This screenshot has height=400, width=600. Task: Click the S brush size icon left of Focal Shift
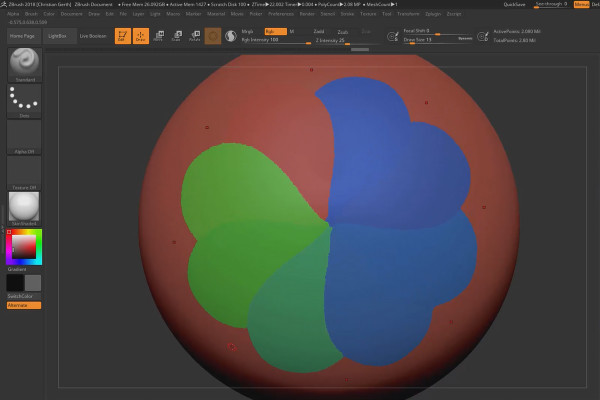coord(393,37)
